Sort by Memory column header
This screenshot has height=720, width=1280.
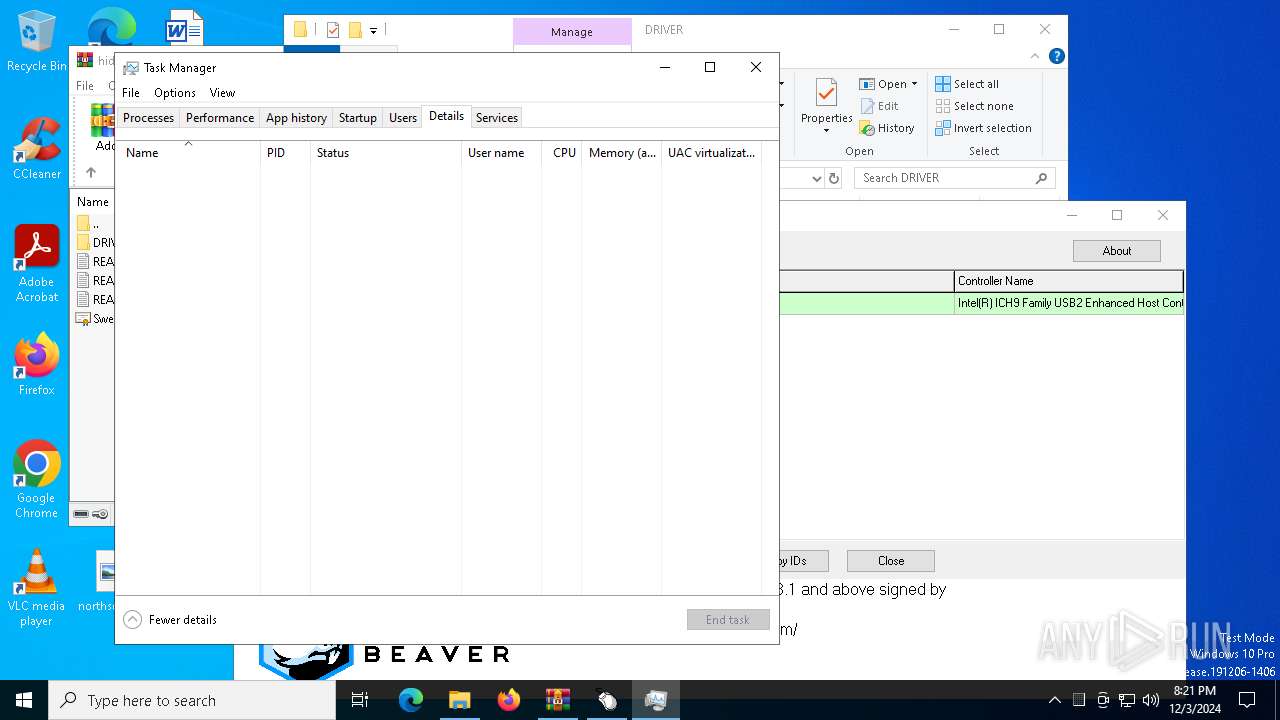pyautogui.click(x=622, y=153)
